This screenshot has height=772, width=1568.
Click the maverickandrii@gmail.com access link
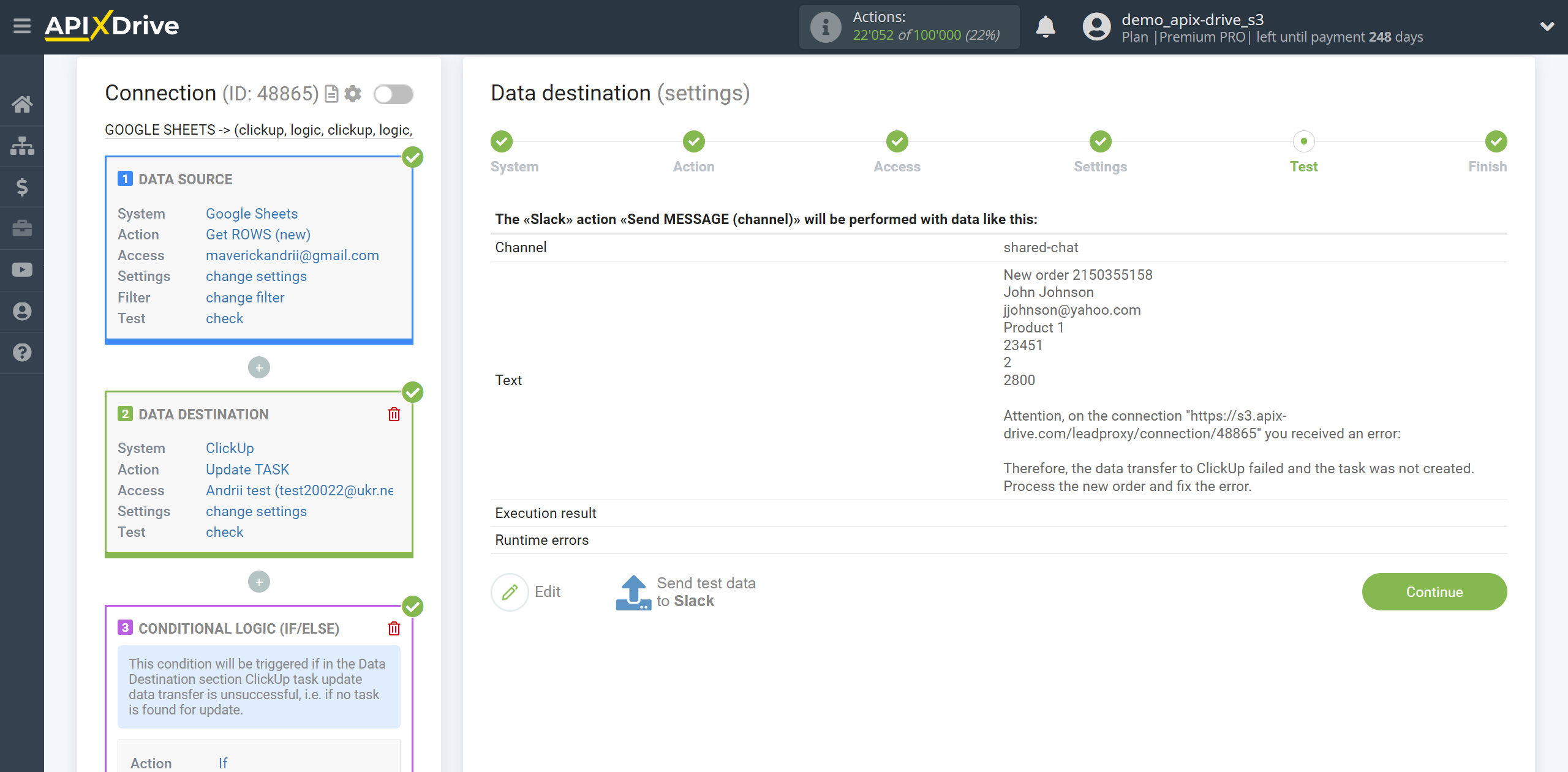point(292,255)
